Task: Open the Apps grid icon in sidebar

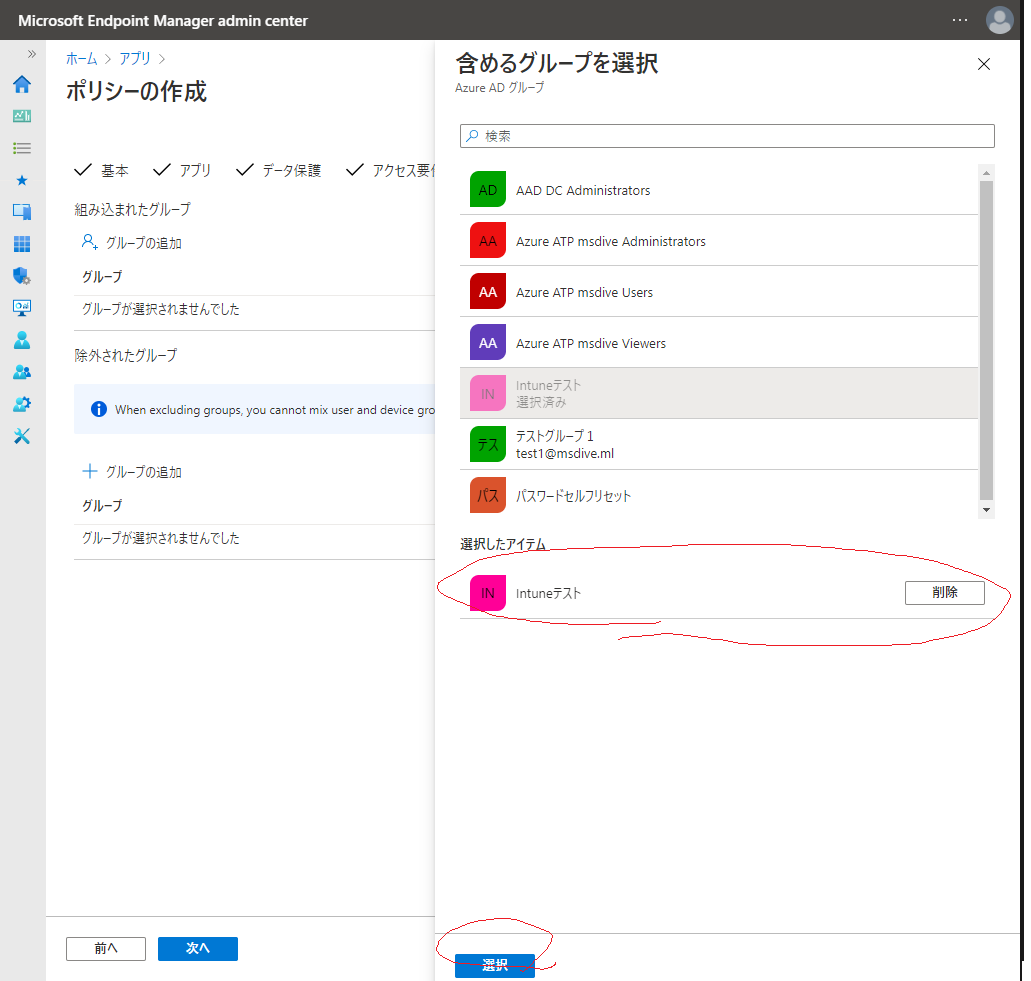Action: (22, 244)
